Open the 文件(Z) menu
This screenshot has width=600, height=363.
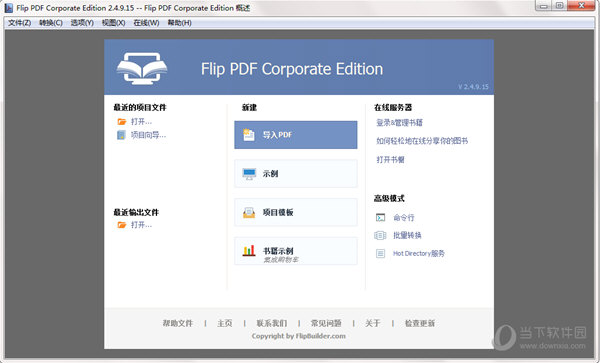point(19,23)
